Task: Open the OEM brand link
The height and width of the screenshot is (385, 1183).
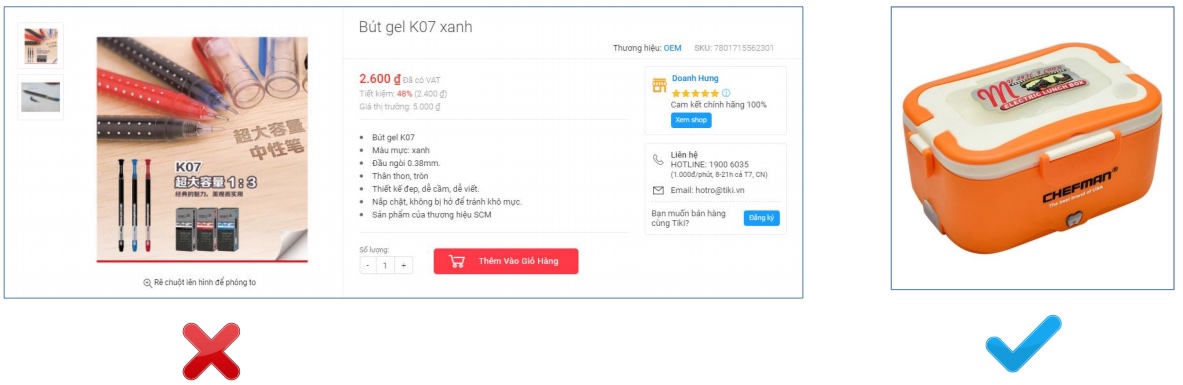Action: [x=672, y=48]
